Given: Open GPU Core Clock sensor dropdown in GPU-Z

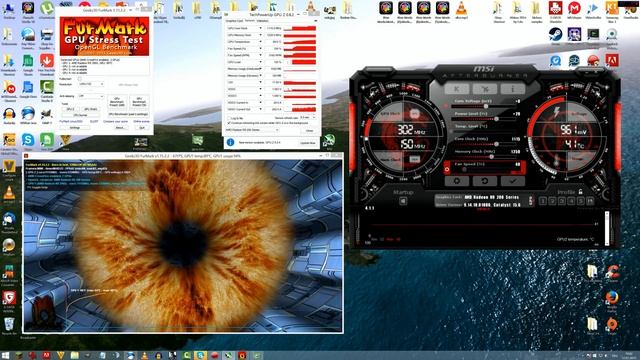Looking at the screenshot, I should tap(260, 29).
